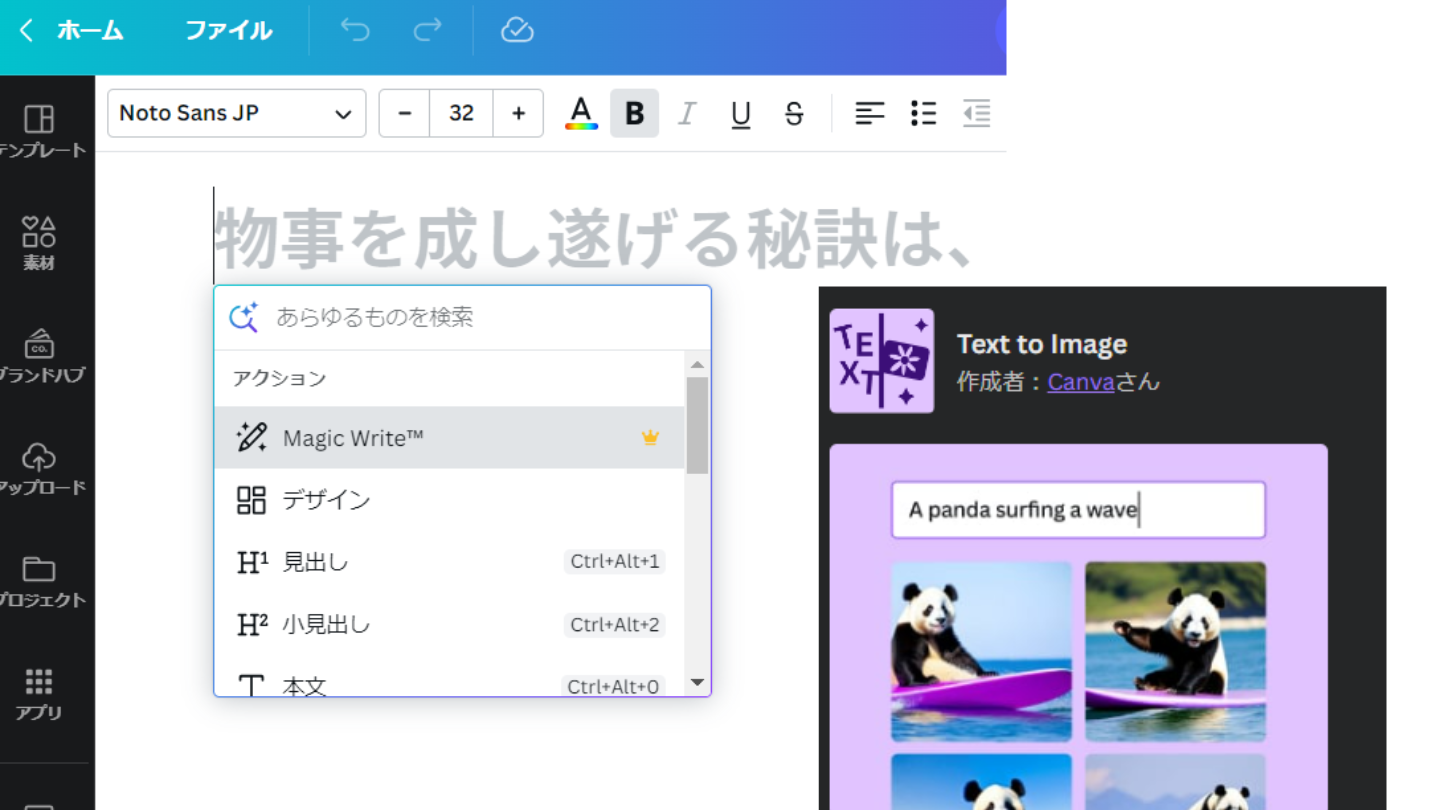Decrease the text indent

pyautogui.click(x=977, y=113)
